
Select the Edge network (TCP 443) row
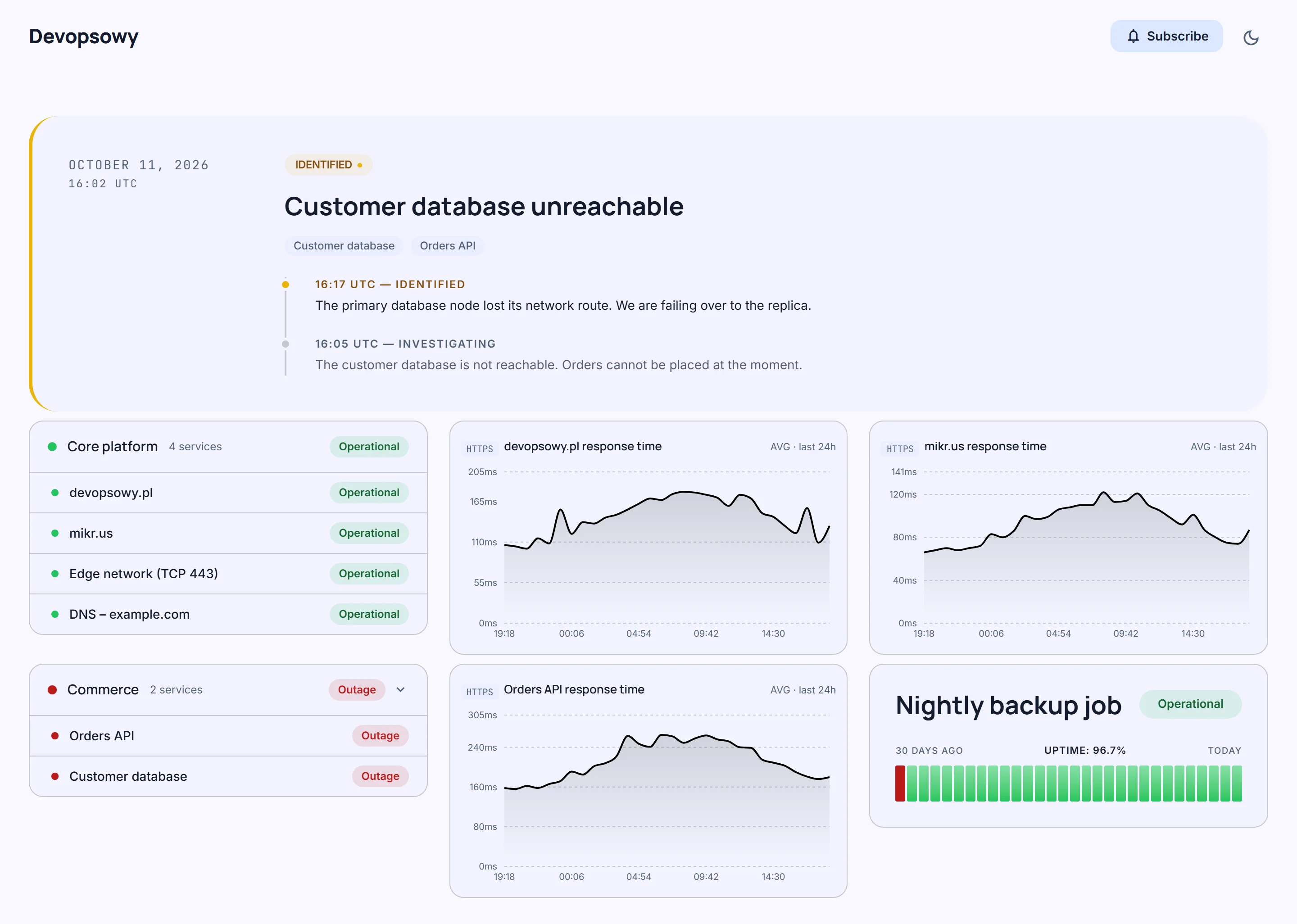(x=228, y=574)
